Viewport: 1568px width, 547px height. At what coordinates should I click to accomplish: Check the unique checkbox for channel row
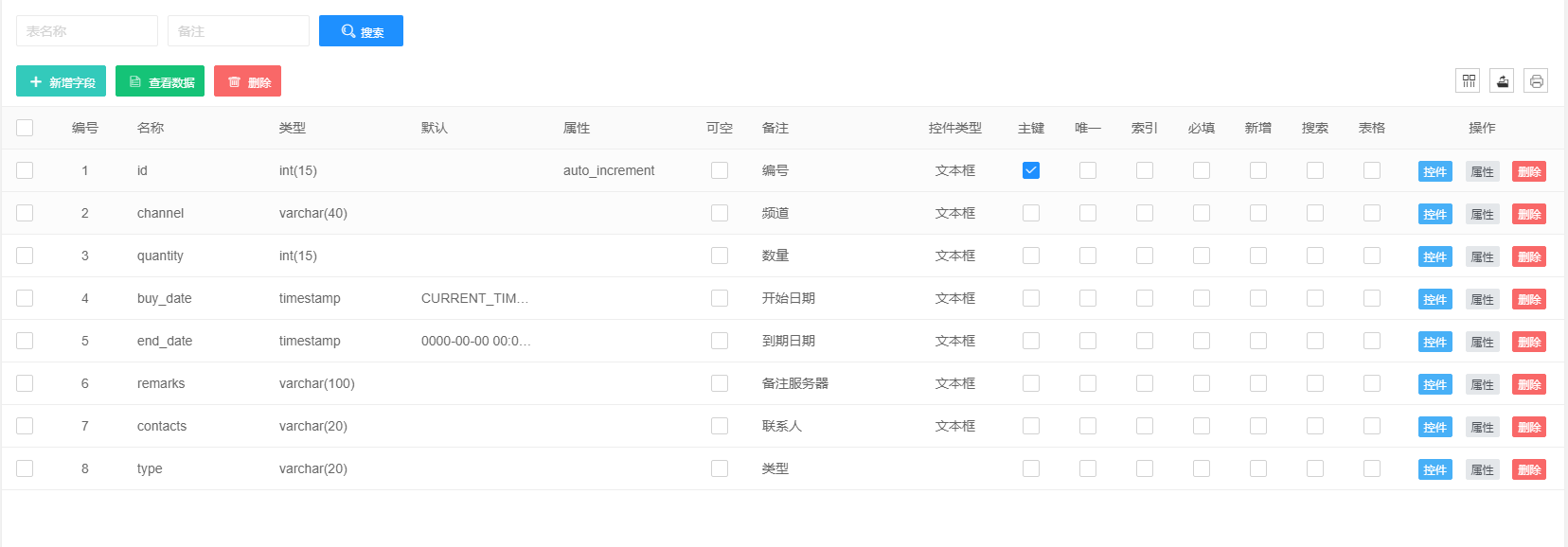coord(1088,213)
